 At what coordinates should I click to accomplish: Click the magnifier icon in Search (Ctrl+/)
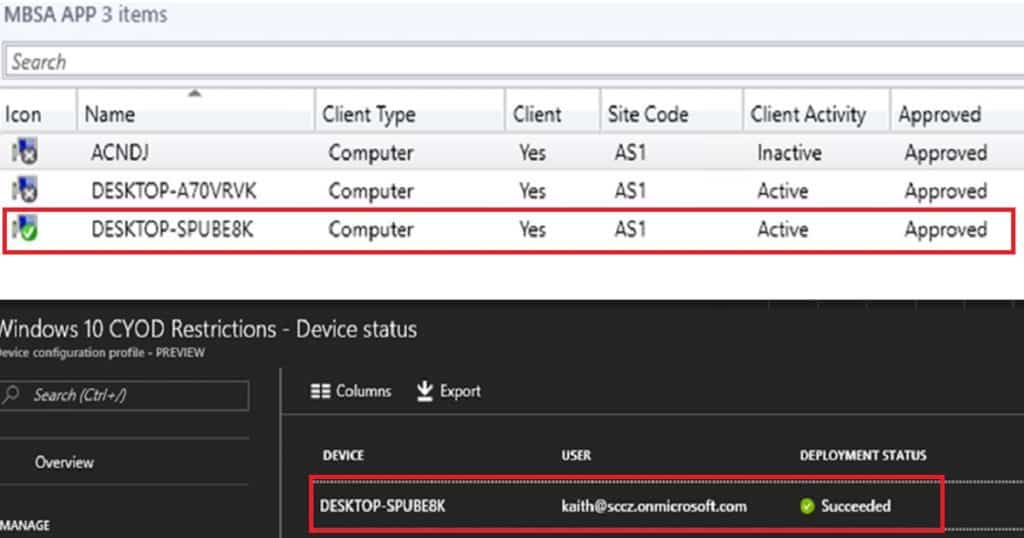coord(13,395)
